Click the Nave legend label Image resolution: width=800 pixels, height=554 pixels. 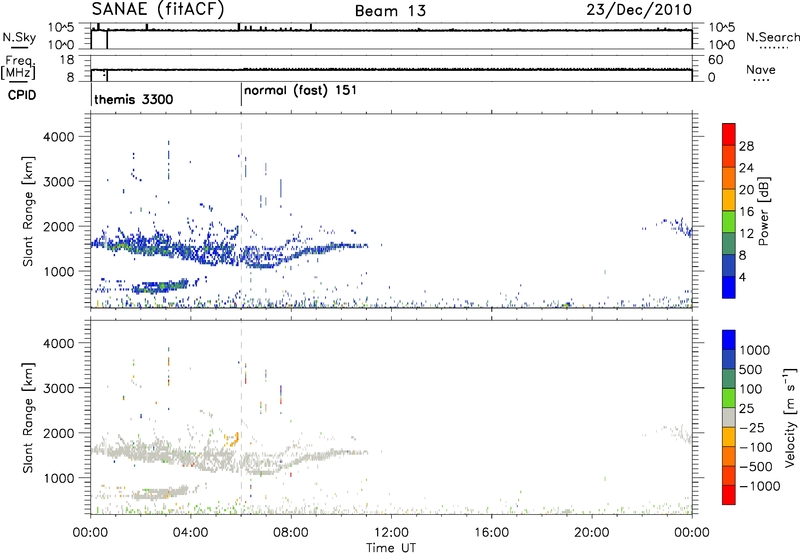(761, 70)
